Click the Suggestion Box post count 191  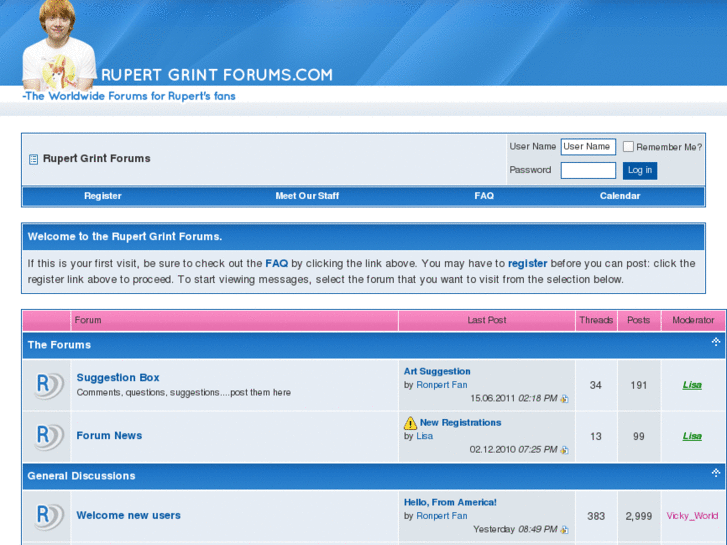coord(638,385)
